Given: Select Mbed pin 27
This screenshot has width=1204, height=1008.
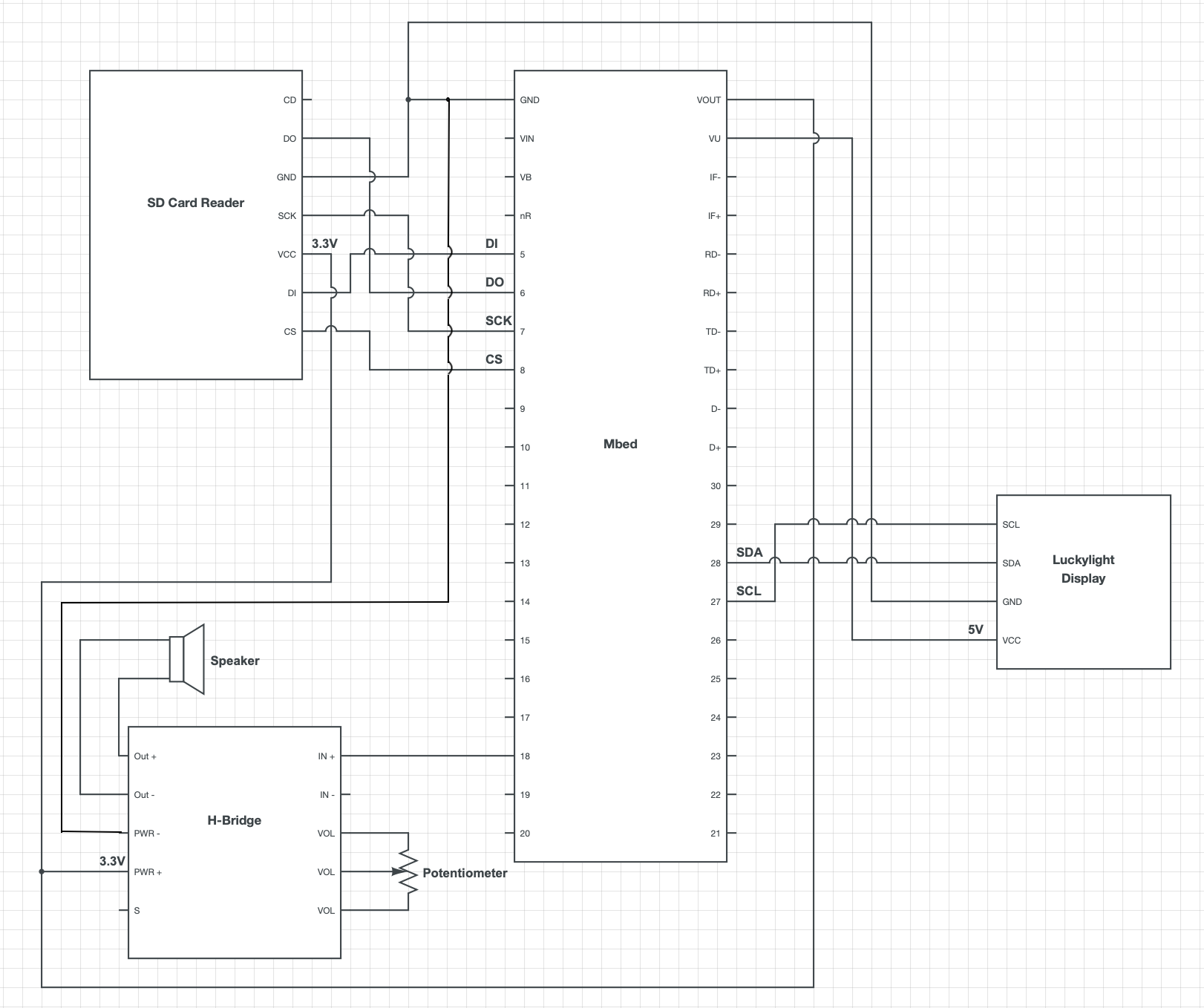Looking at the screenshot, I should click(x=716, y=602).
